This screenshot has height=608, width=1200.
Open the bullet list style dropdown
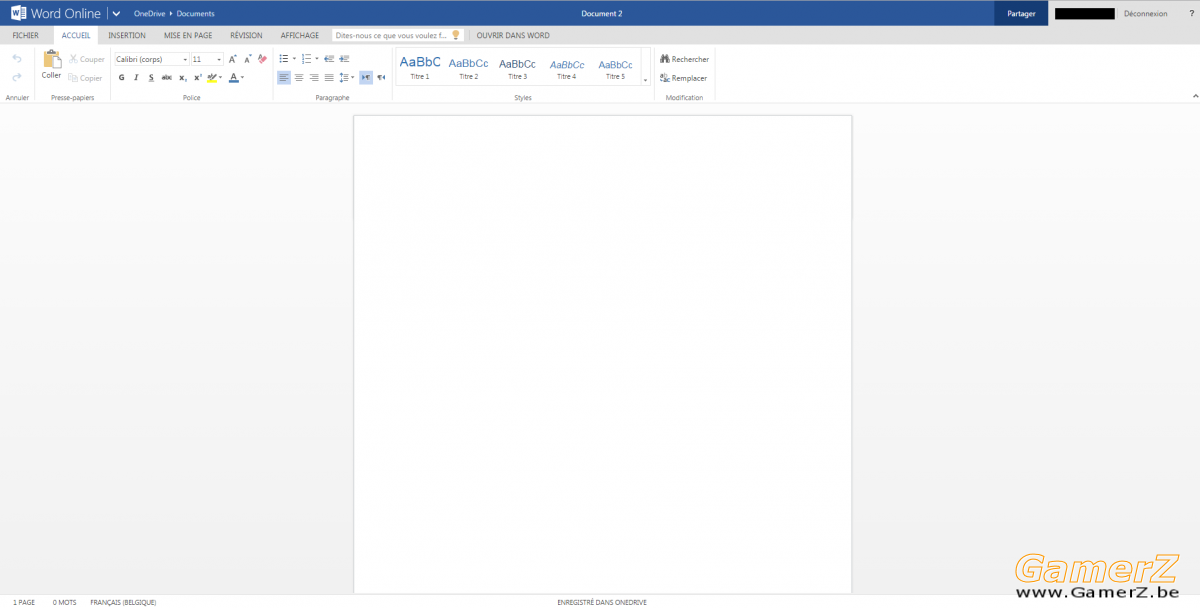tap(294, 59)
